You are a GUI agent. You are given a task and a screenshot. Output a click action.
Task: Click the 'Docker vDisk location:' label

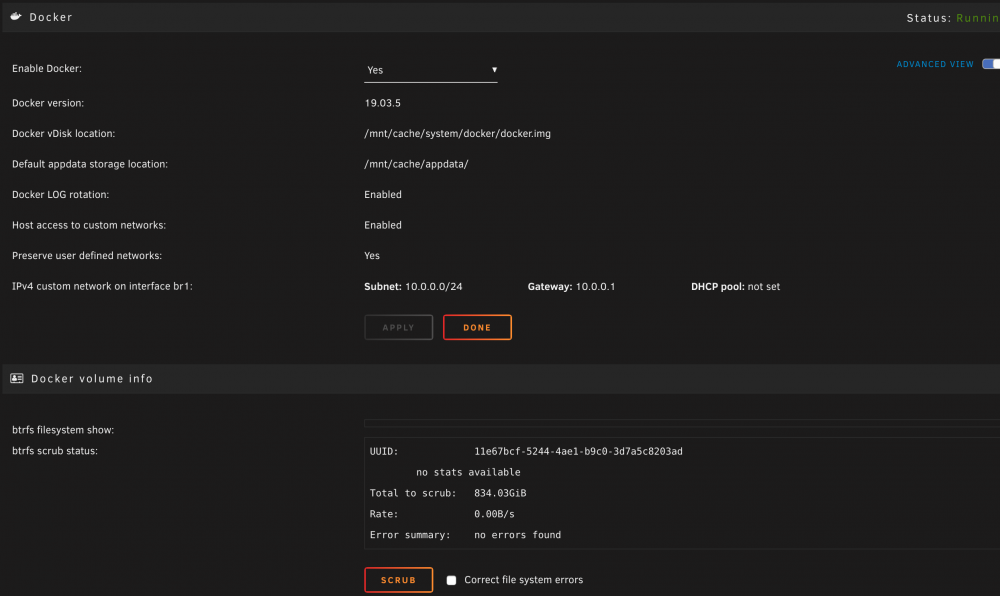(x=63, y=134)
